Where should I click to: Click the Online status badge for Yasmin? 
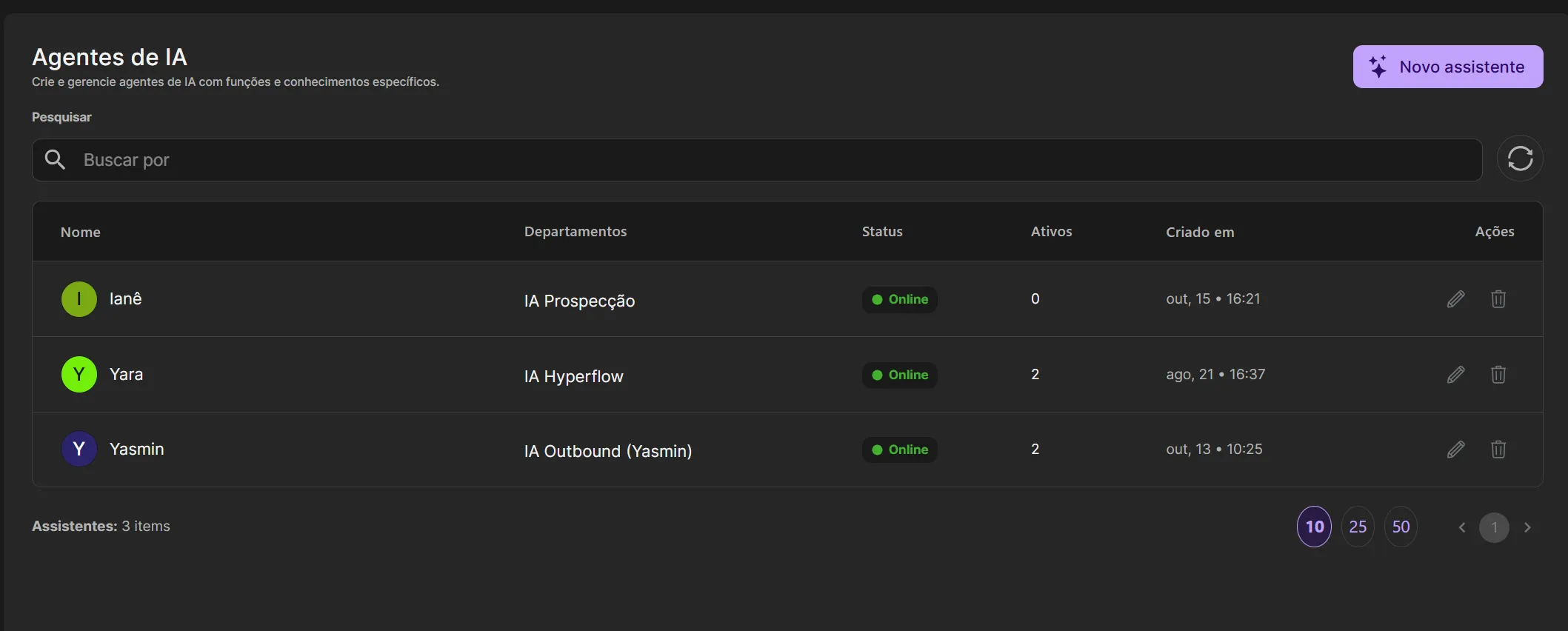pyautogui.click(x=900, y=450)
